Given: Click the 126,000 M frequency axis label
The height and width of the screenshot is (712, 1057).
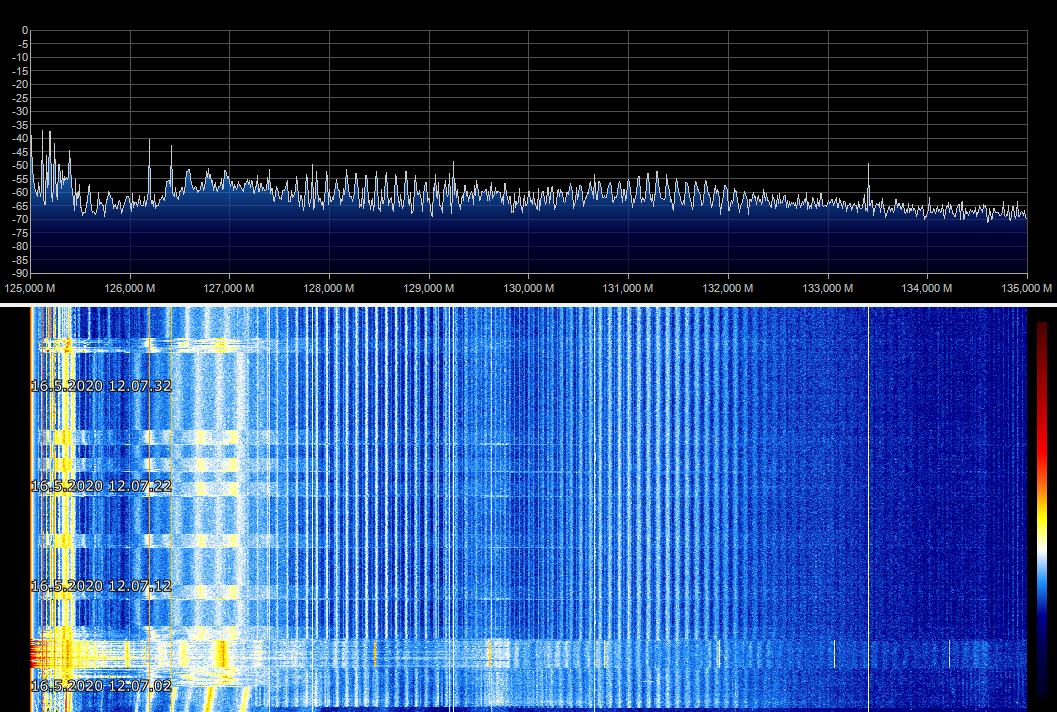Looking at the screenshot, I should click(x=130, y=288).
